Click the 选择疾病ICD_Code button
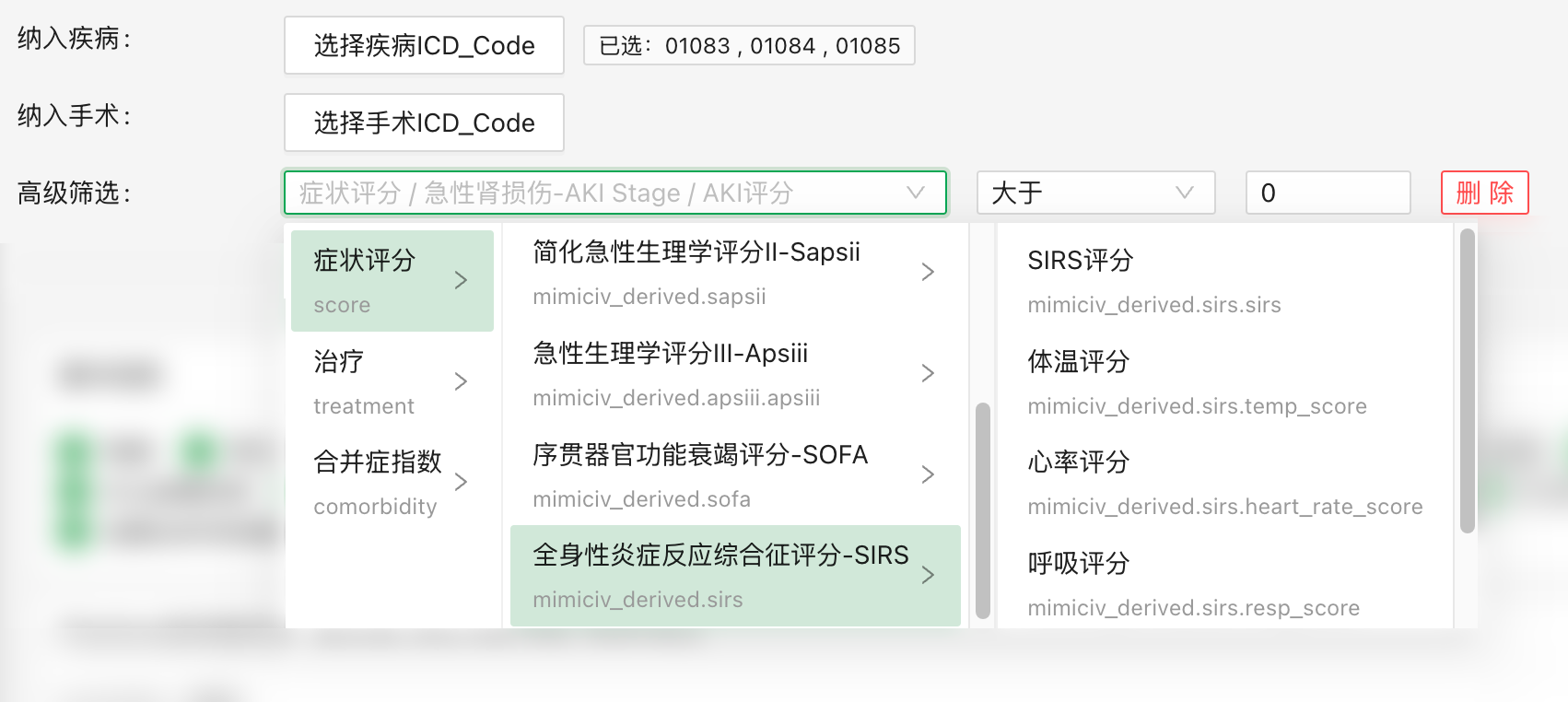The height and width of the screenshot is (702, 1568). coord(424,45)
